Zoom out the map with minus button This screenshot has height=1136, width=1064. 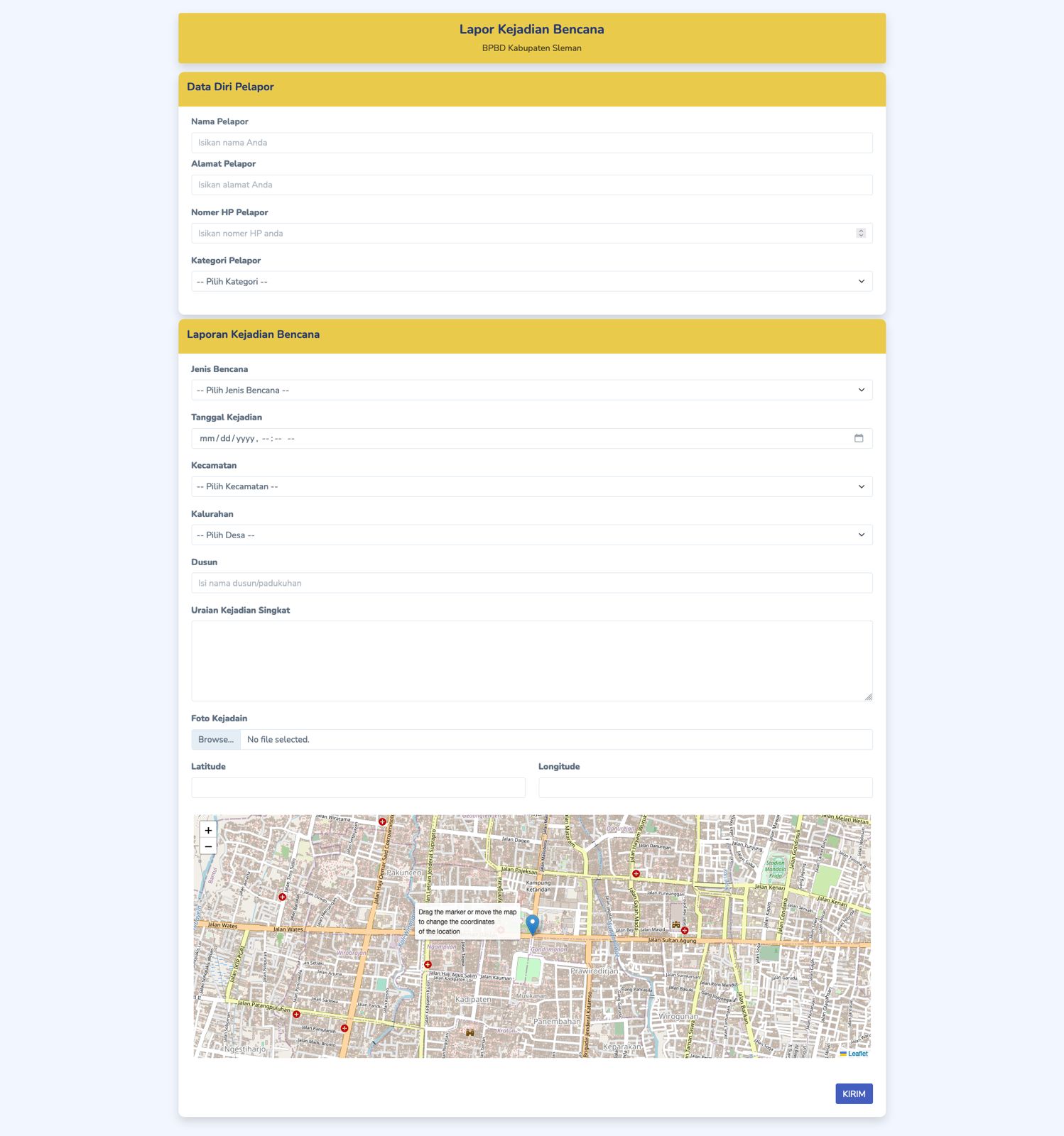208,846
